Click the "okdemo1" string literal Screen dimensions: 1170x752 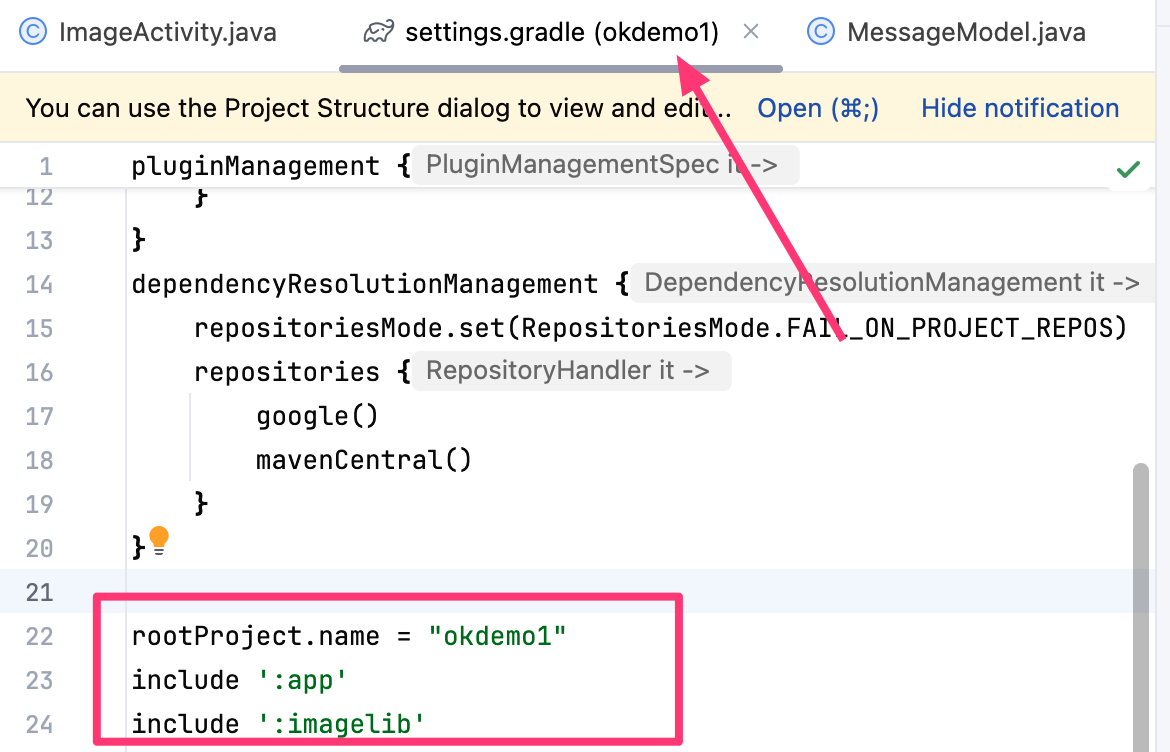pyautogui.click(x=497, y=636)
